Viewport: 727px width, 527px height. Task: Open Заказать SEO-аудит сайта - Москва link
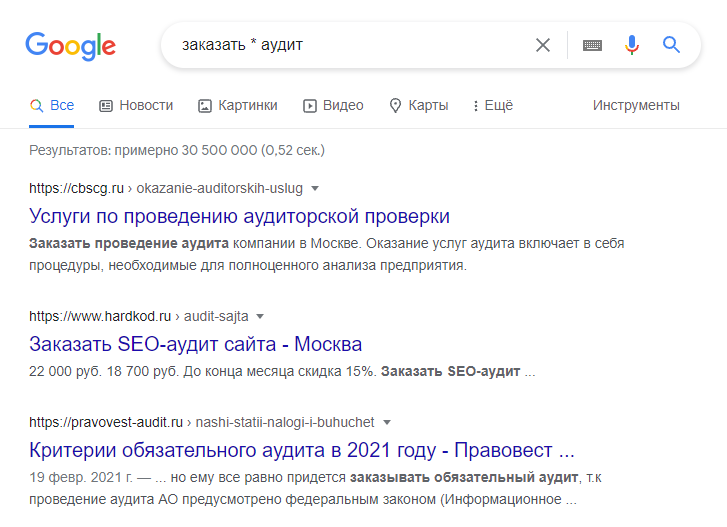point(195,344)
